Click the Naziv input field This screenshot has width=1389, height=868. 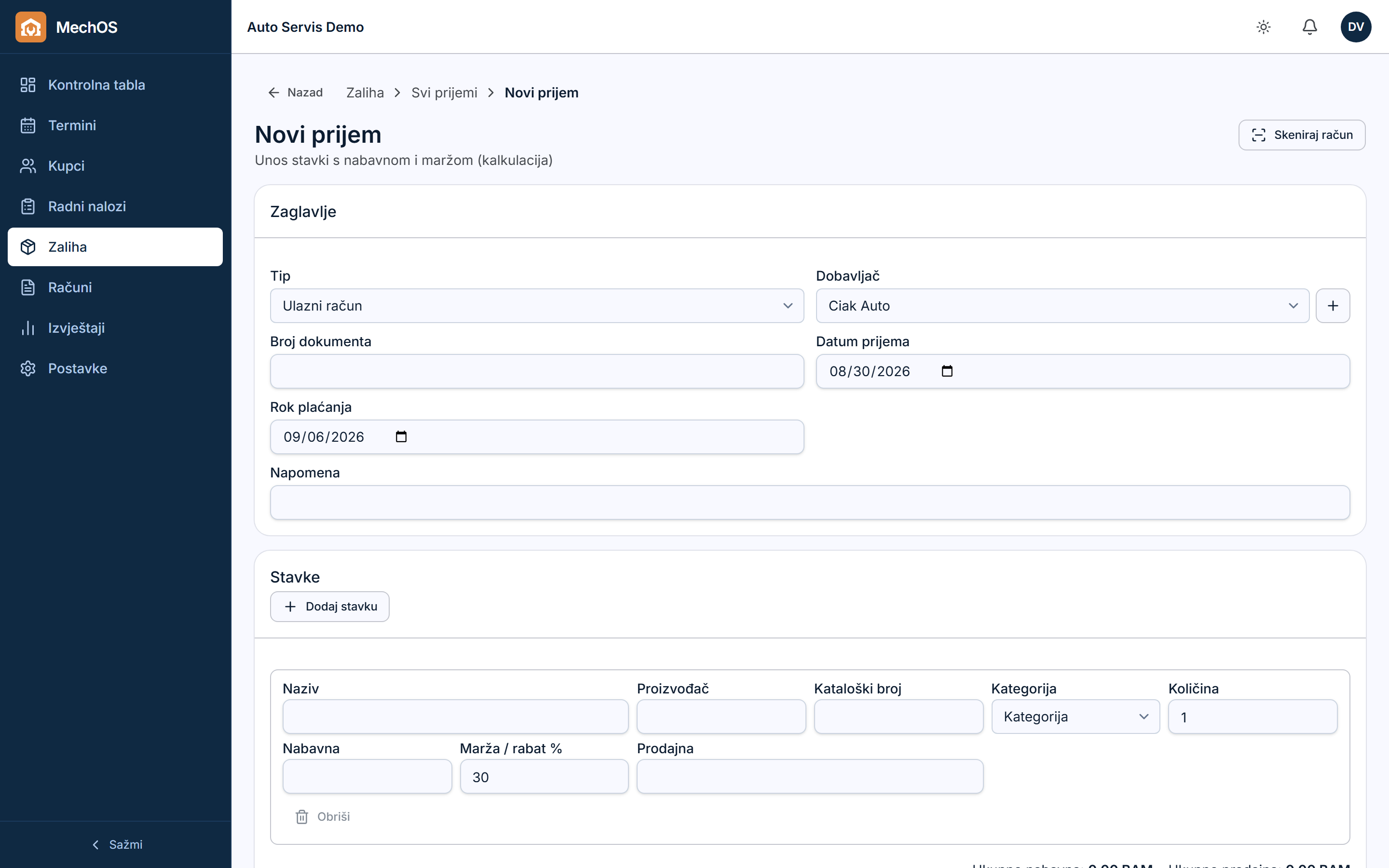(455, 717)
